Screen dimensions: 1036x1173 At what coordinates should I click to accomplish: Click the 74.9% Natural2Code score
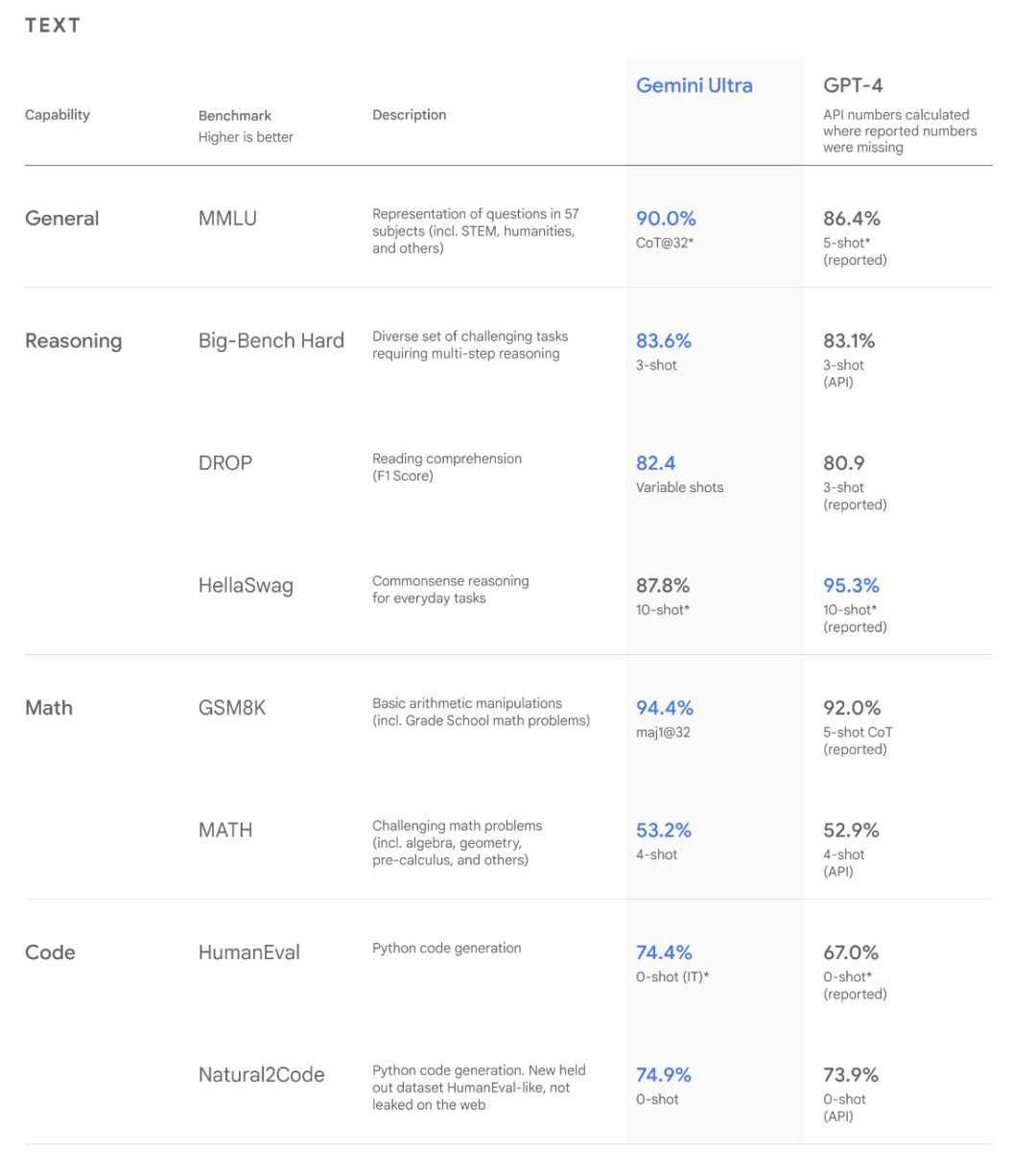(x=664, y=1075)
